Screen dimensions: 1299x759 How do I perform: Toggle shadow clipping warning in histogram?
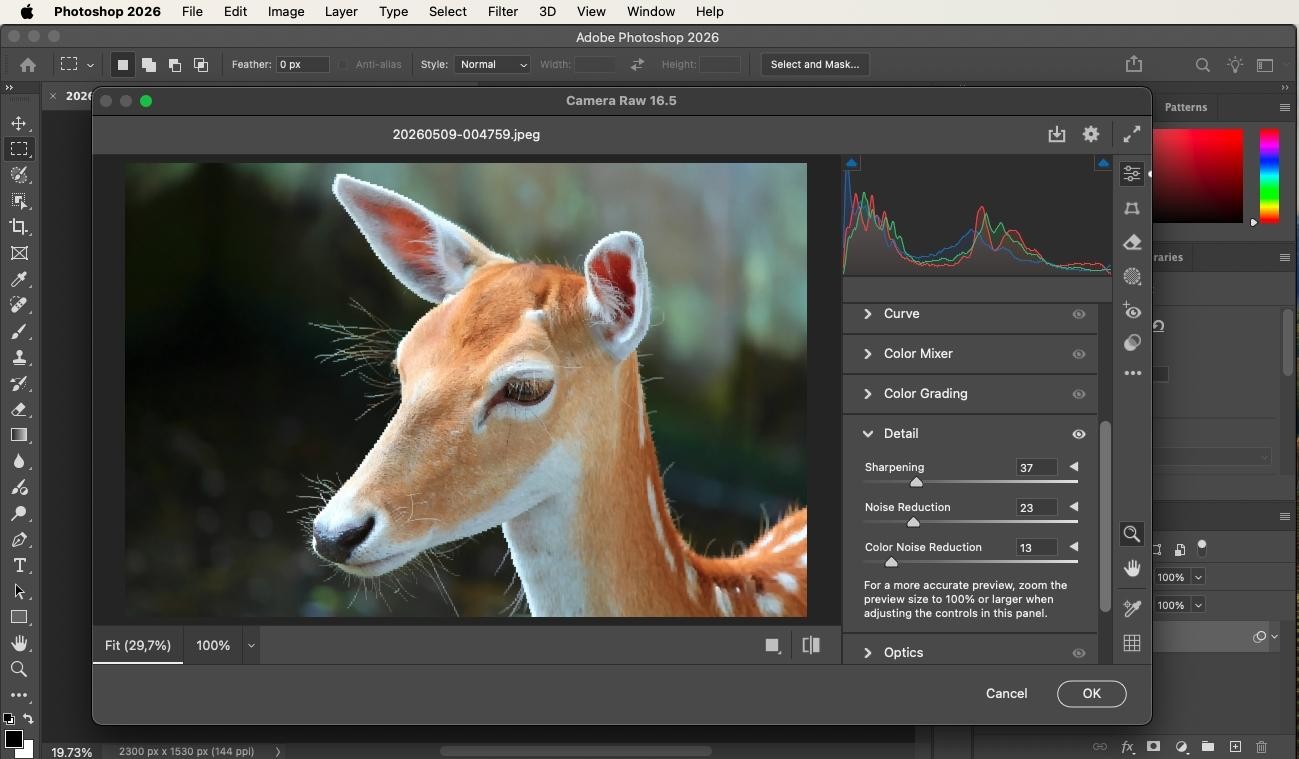[x=851, y=163]
